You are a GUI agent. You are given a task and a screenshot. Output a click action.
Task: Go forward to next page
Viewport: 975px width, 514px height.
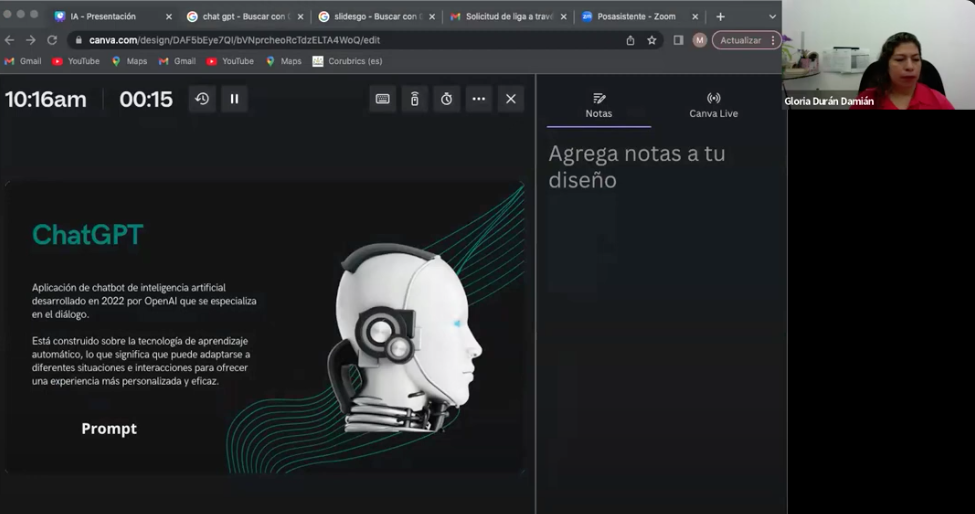pos(30,40)
